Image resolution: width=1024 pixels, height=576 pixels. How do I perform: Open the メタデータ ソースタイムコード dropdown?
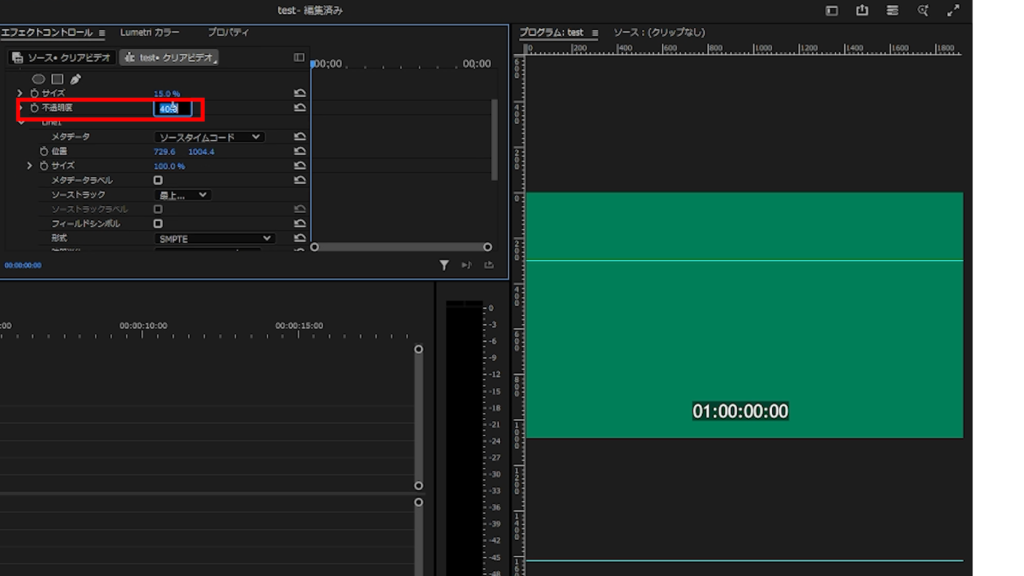[209, 137]
